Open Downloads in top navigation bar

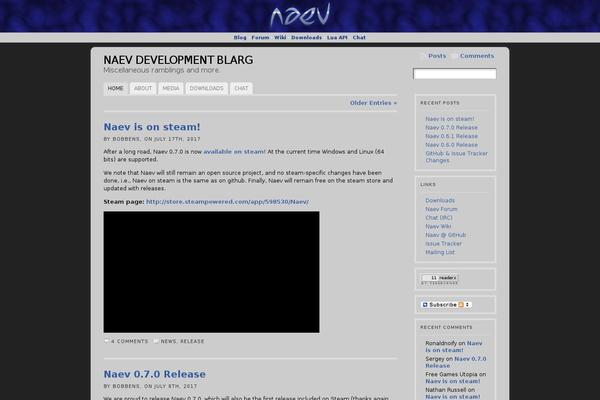pyautogui.click(x=307, y=38)
